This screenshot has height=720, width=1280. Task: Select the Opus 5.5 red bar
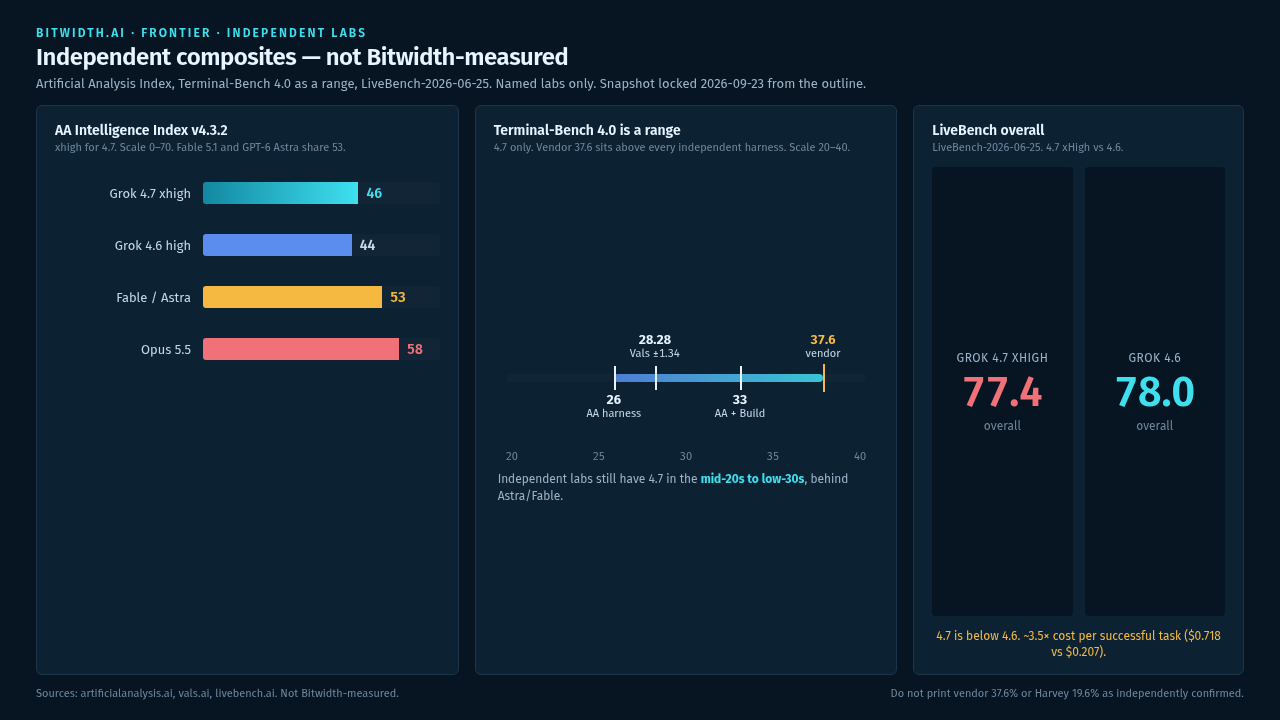coord(301,349)
